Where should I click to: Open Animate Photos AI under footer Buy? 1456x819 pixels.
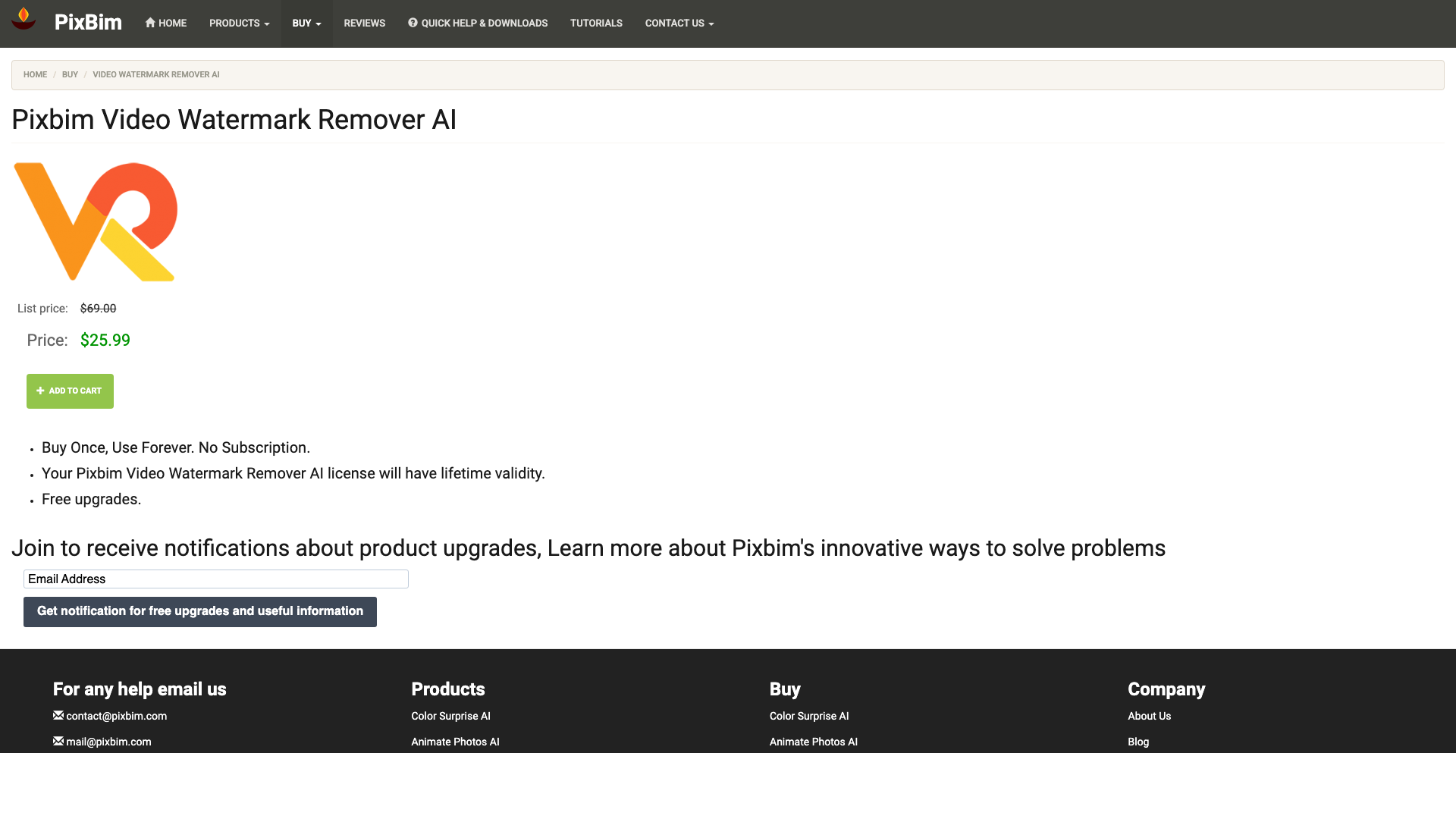click(814, 742)
